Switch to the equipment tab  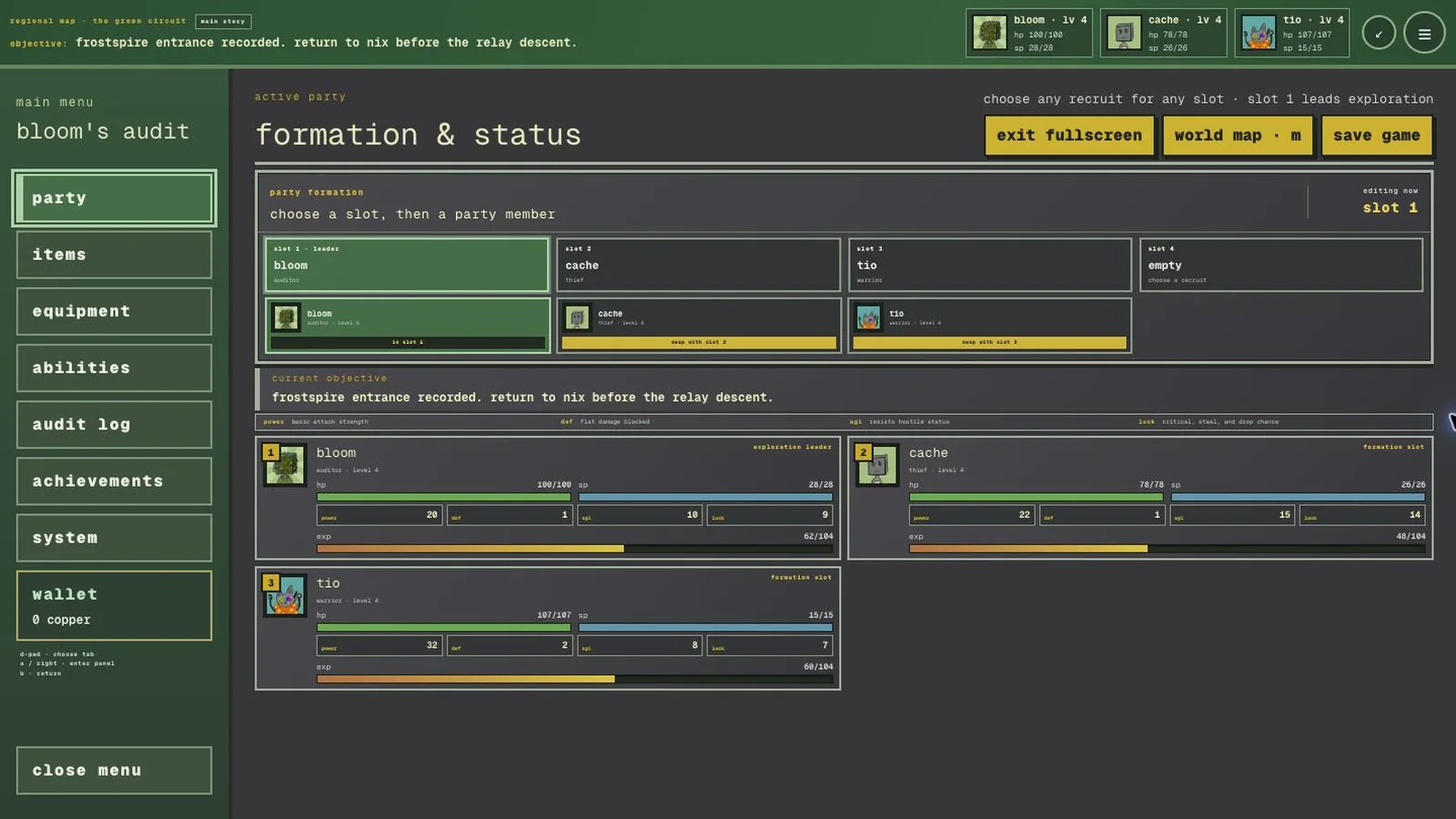[x=114, y=311]
